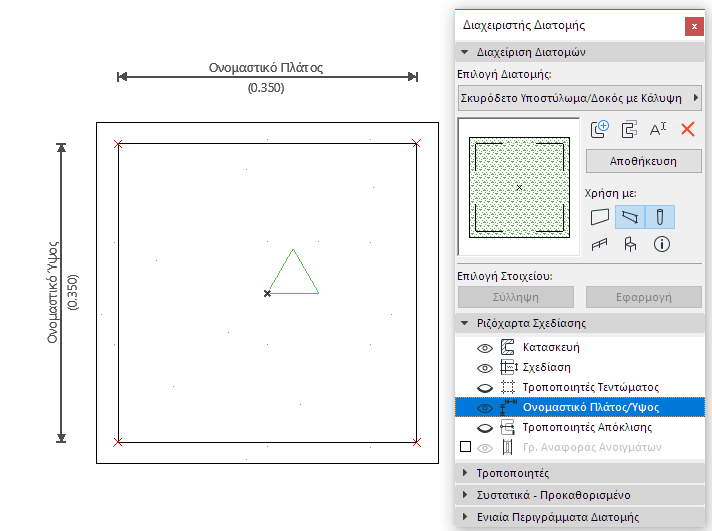712x531 pixels.
Task: Toggle eye of Γρ. Αναφοράς Ανοιγμάτων
Action: tap(485, 448)
